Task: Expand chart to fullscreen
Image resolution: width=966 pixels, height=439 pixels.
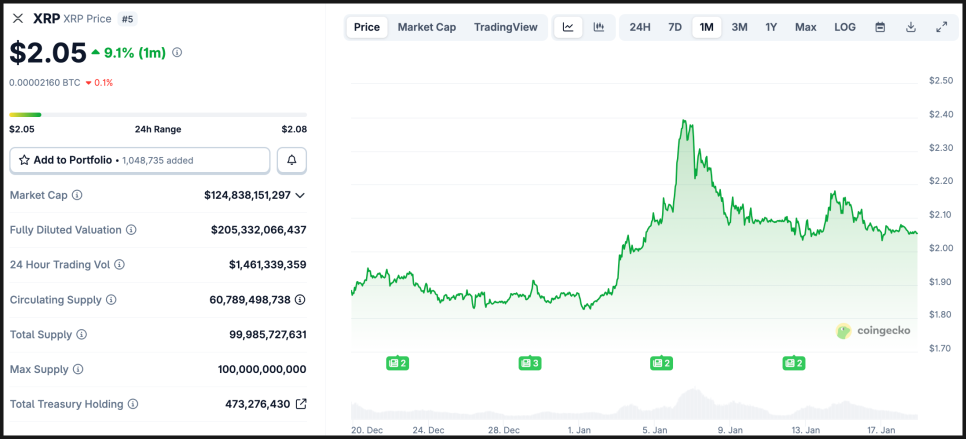Action: pos(941,27)
